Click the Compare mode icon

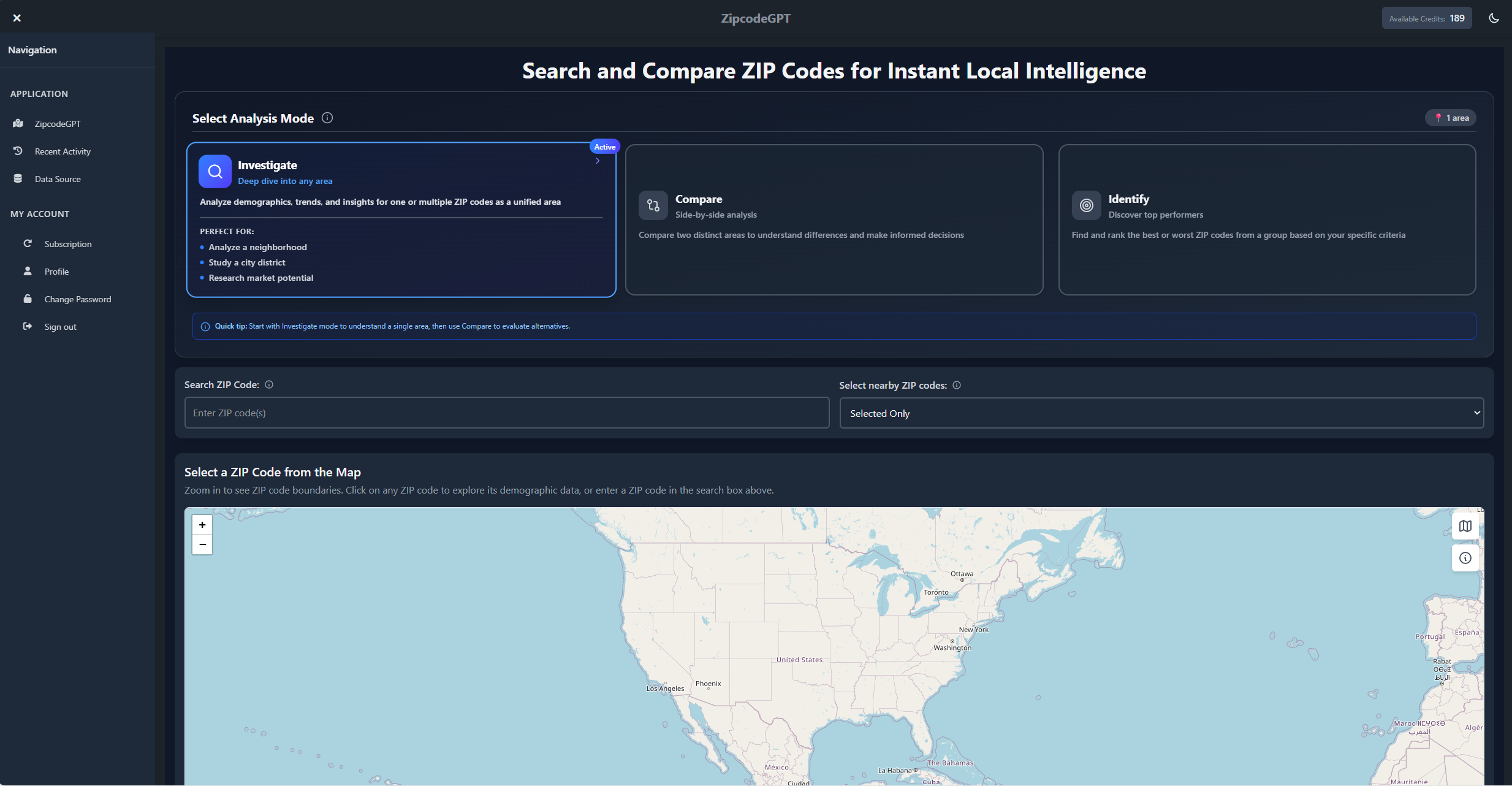tap(653, 205)
